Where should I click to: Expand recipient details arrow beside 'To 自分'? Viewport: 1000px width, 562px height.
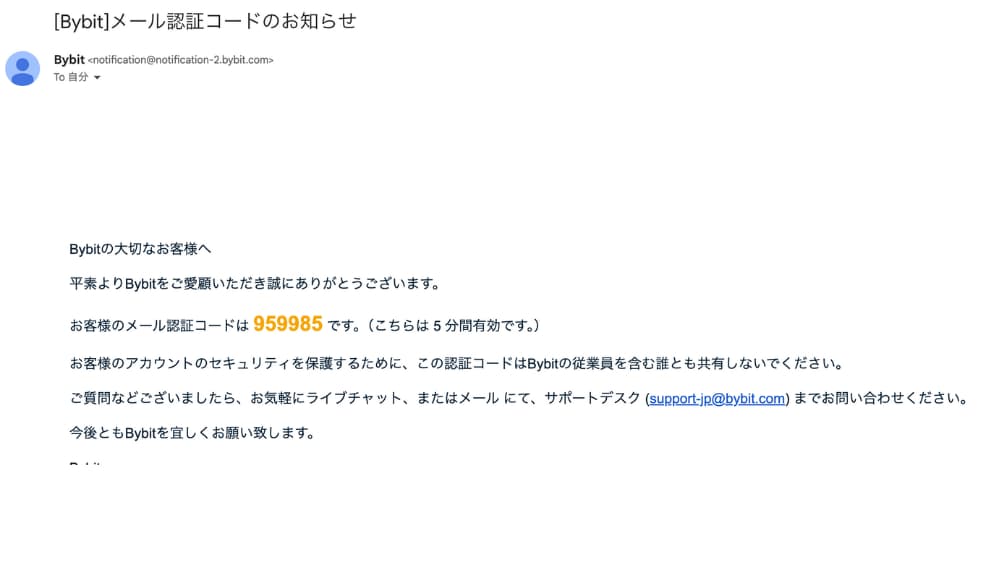pyautogui.click(x=97, y=78)
